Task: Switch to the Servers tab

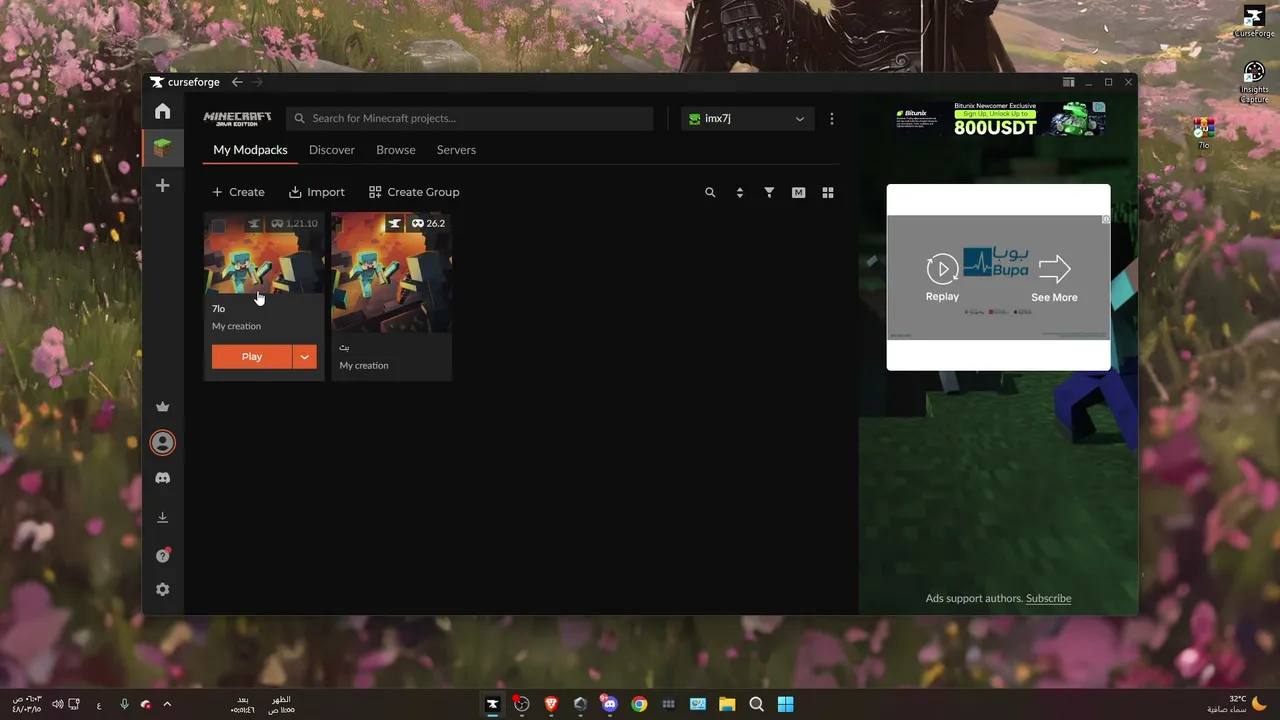Action: tap(456, 150)
